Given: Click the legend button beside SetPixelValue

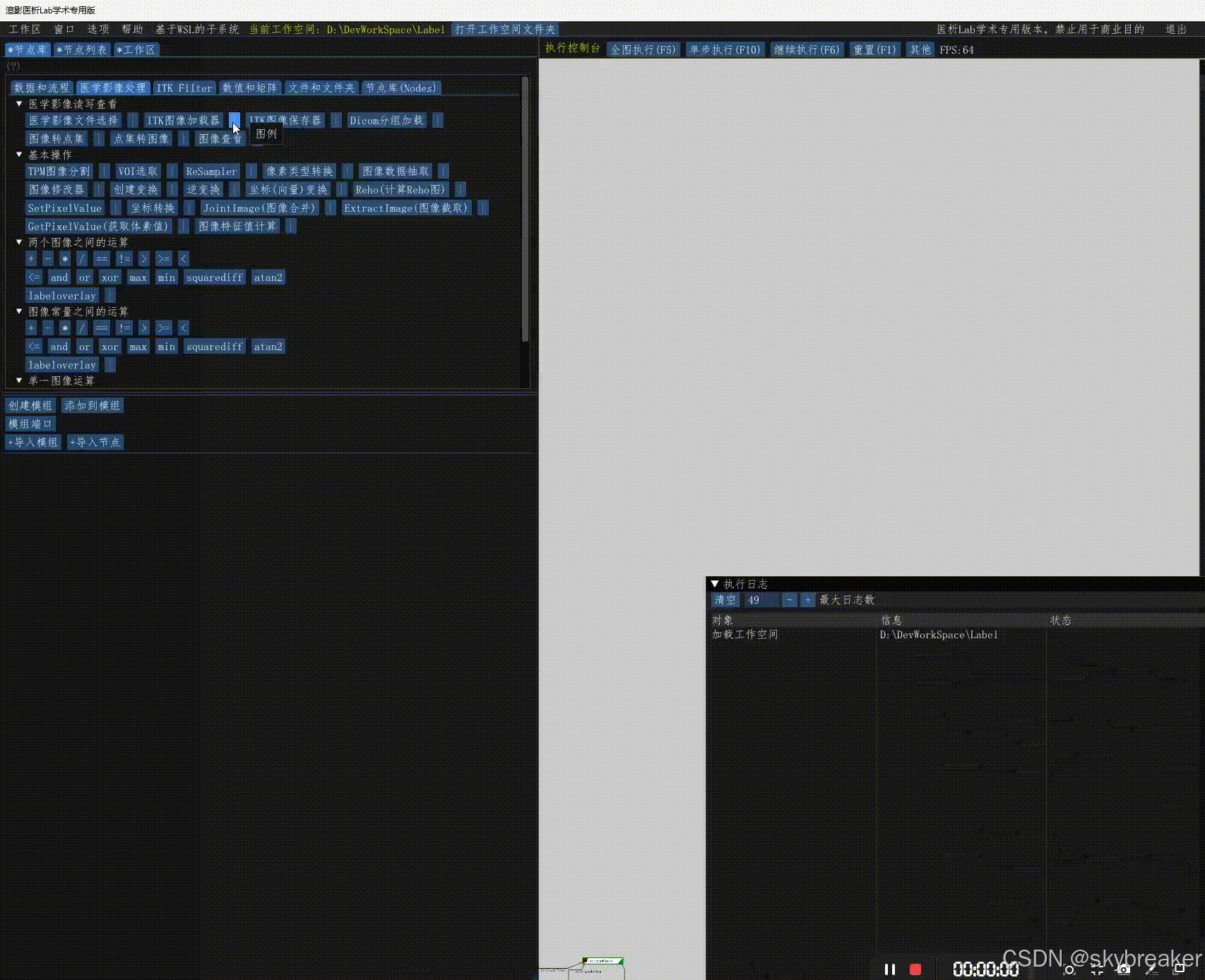Looking at the screenshot, I should (x=116, y=208).
